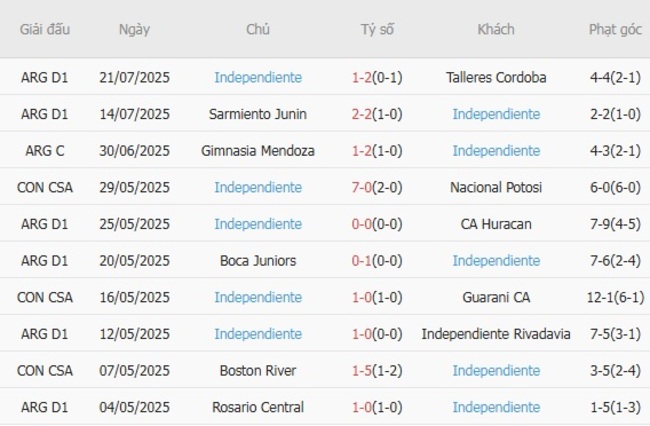
Task: Open the 0-1 score for Boca Juniors match
Action: tap(362, 261)
